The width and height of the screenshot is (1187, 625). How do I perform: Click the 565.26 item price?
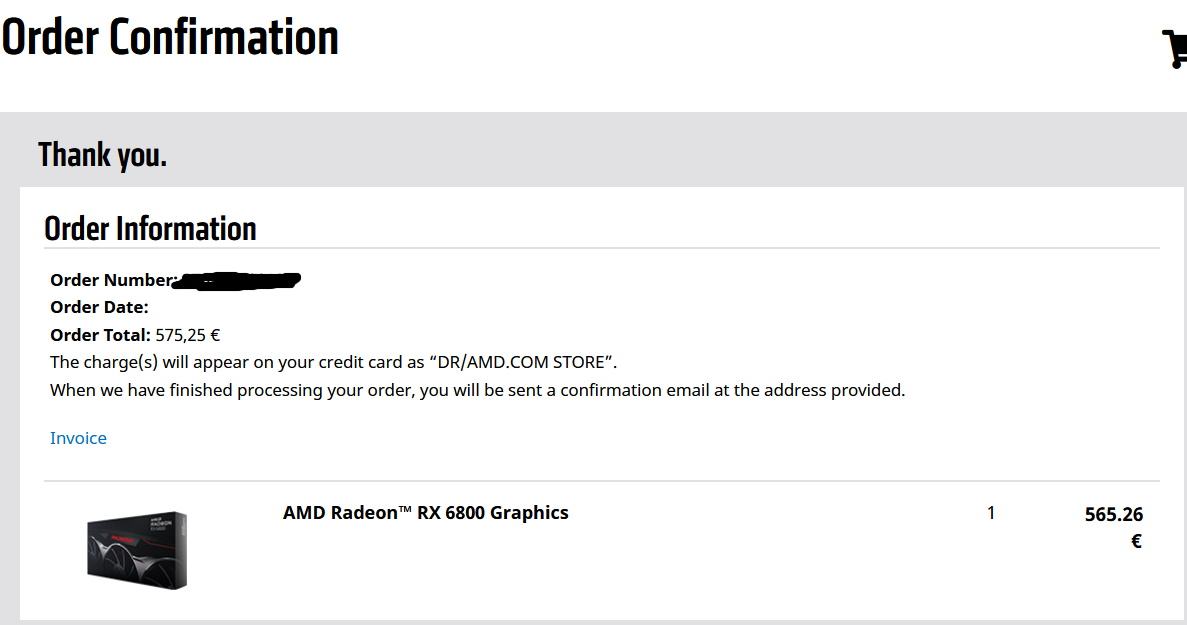pos(1113,514)
